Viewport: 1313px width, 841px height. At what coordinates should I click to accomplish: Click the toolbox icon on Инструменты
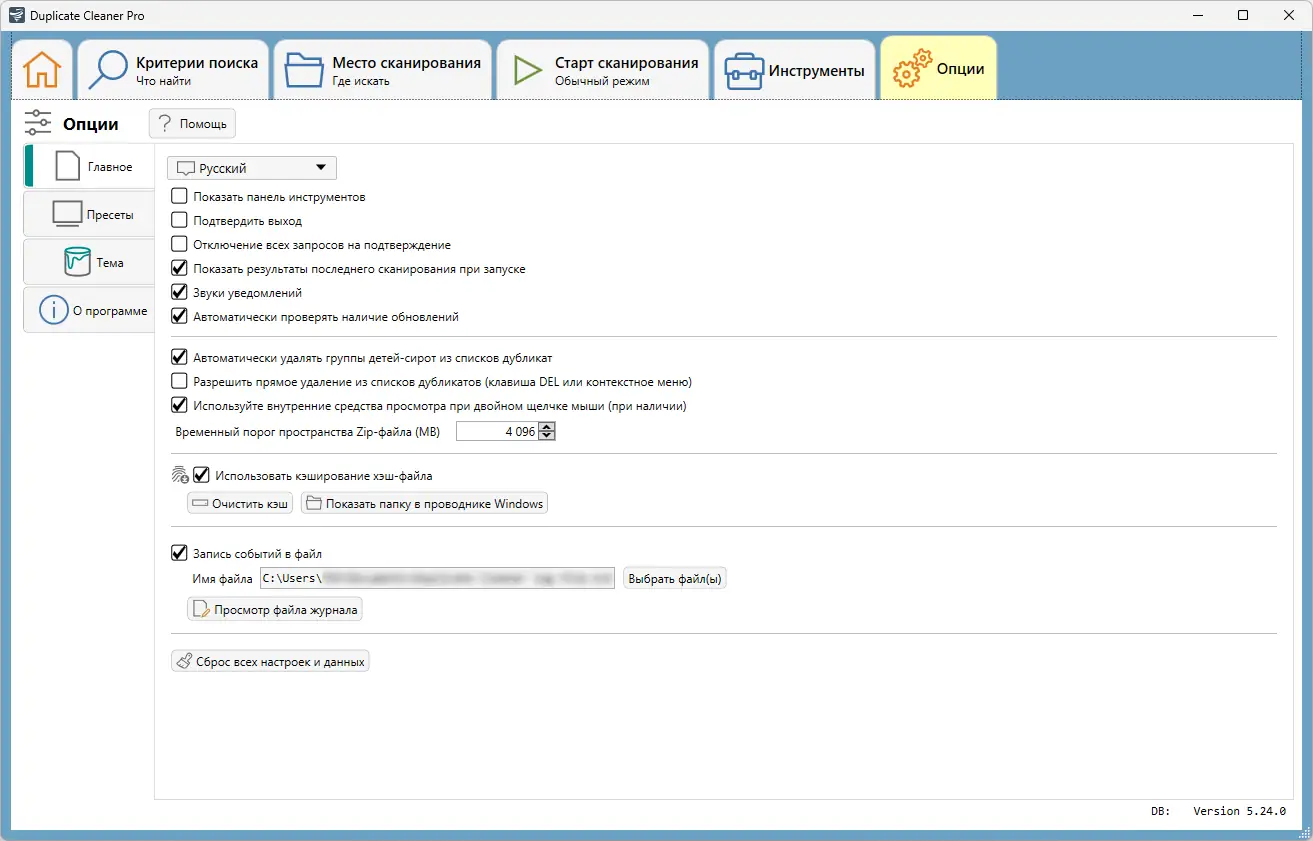pyautogui.click(x=744, y=71)
